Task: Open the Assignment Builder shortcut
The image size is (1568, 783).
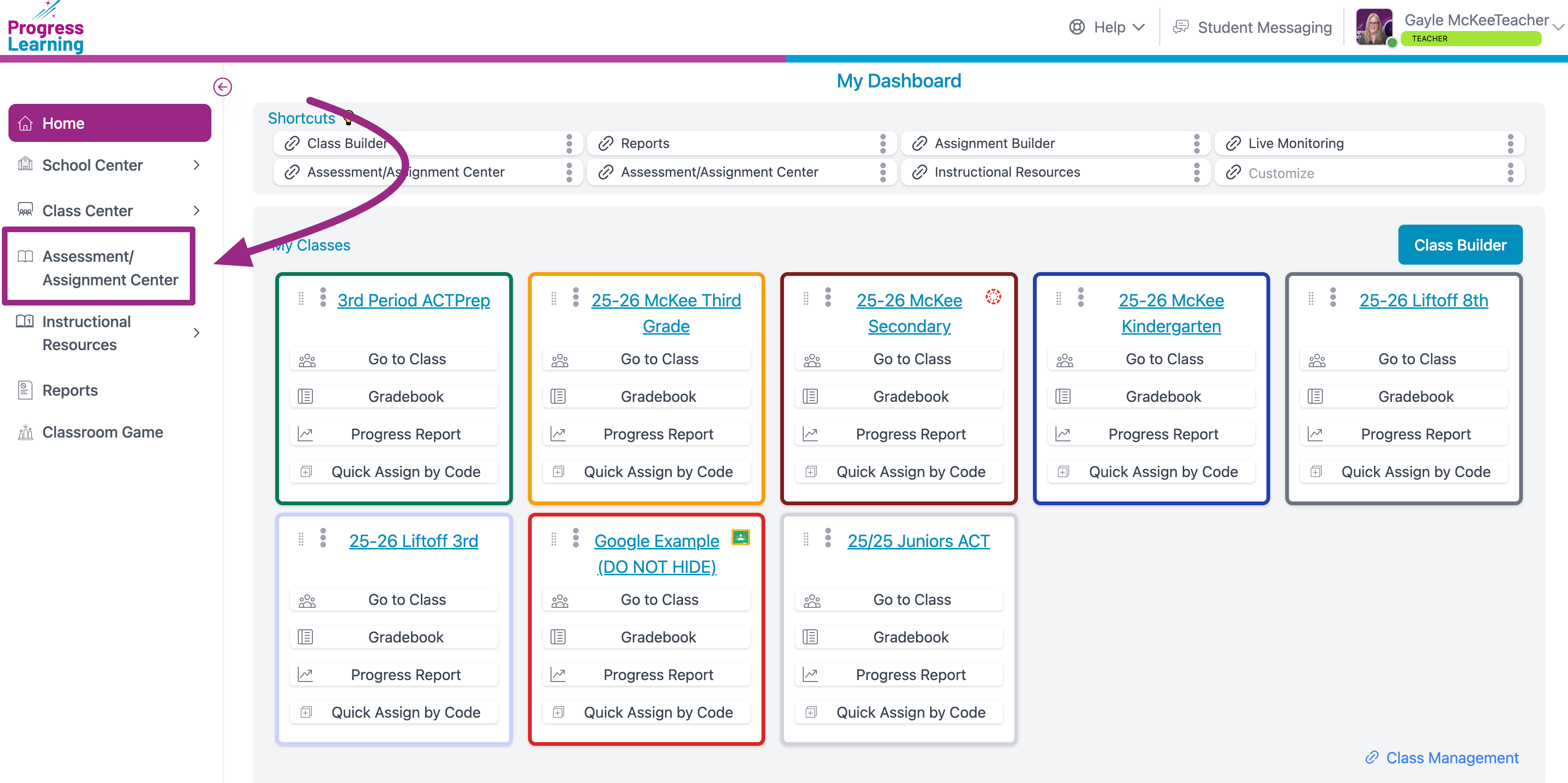Action: point(1056,144)
